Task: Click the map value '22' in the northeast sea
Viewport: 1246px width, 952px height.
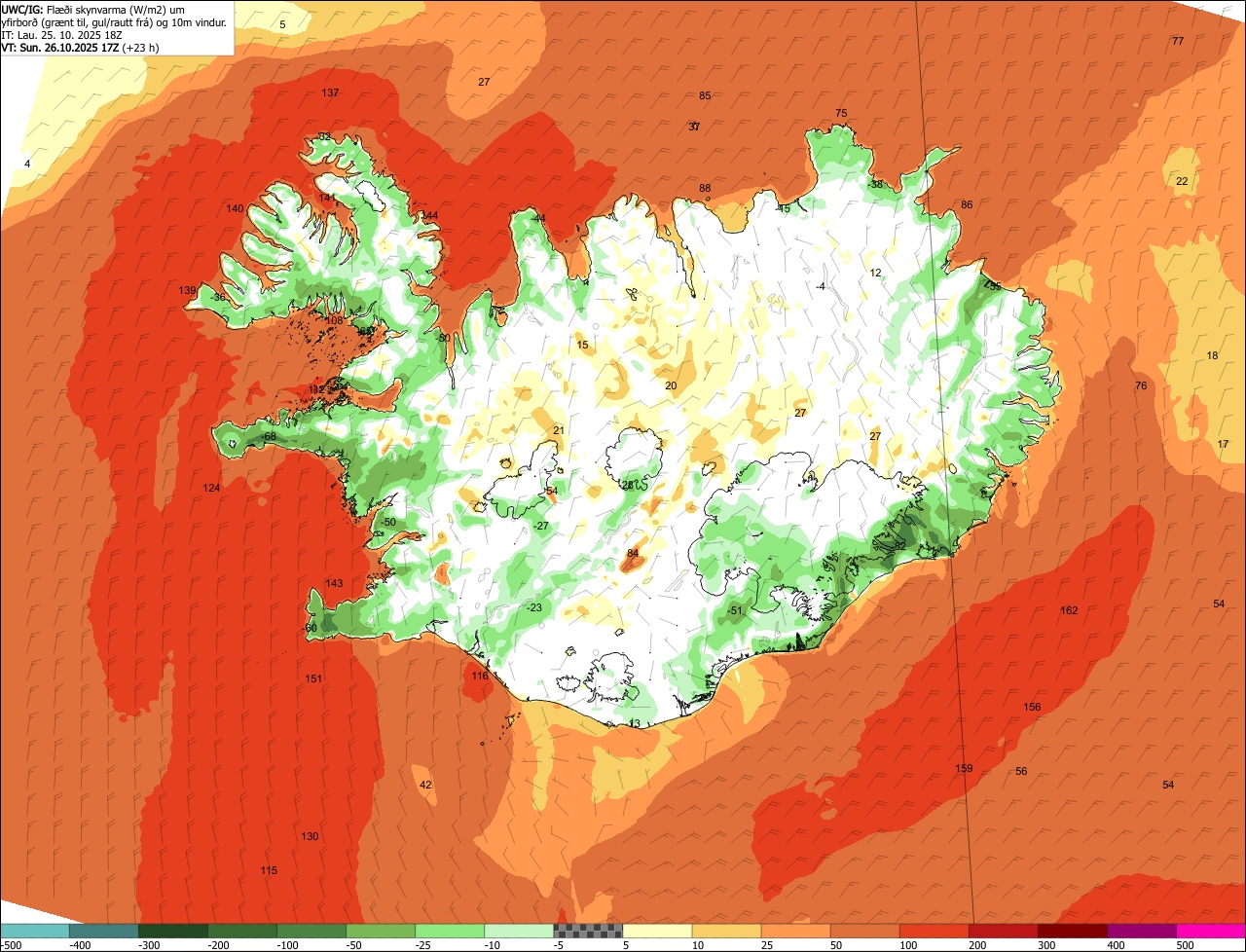Action: click(1182, 181)
